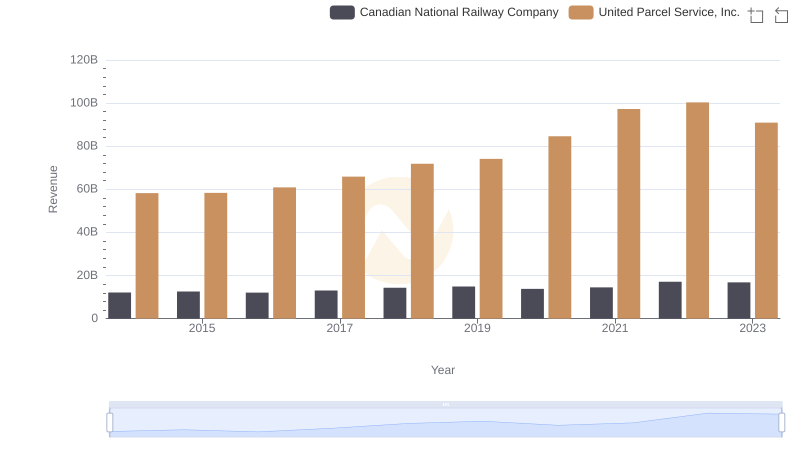Click the 2021 x-axis label
Screen dimensions: 800x461
[615, 328]
